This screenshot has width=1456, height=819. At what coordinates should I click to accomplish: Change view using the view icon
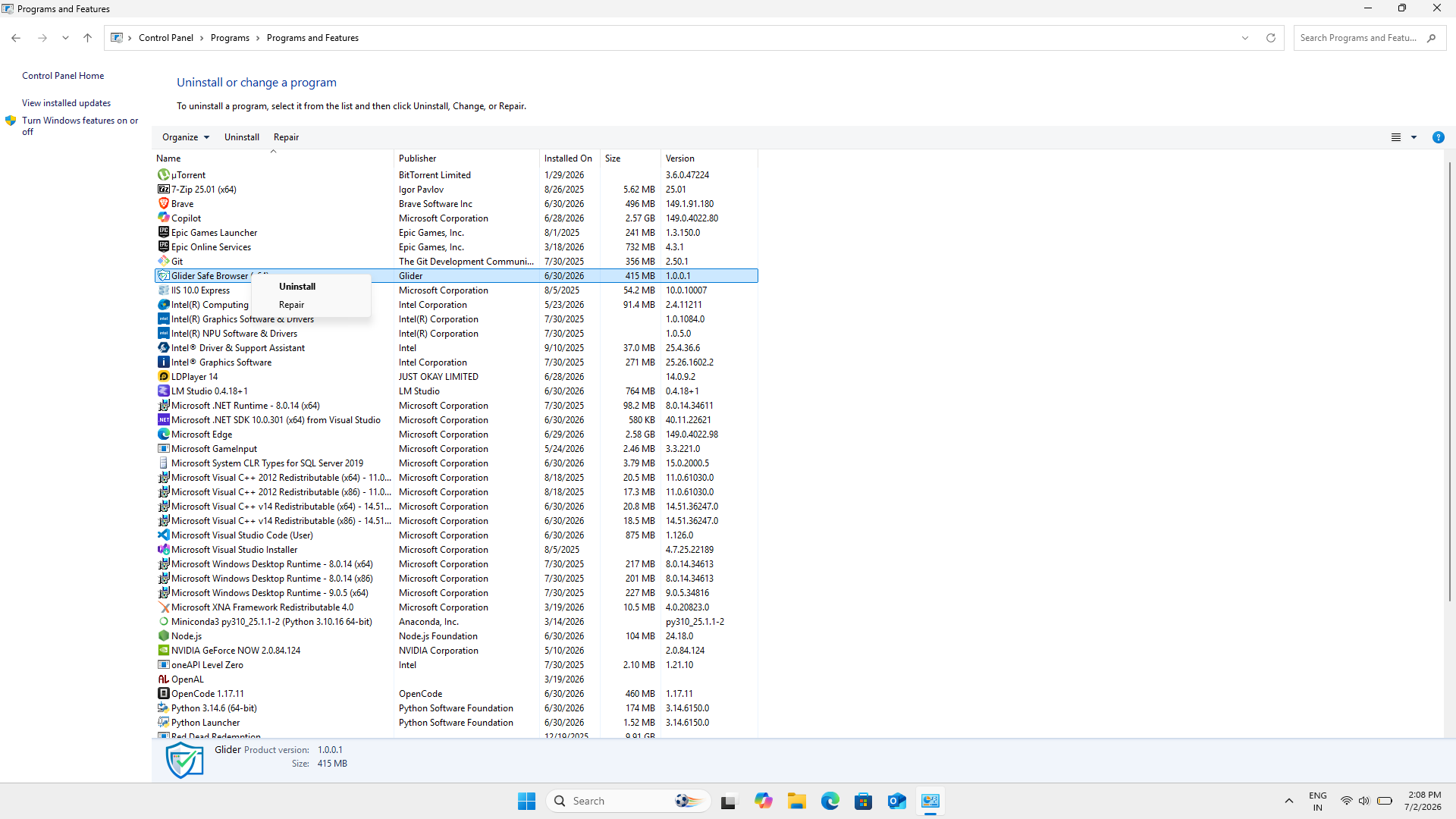point(1396,137)
